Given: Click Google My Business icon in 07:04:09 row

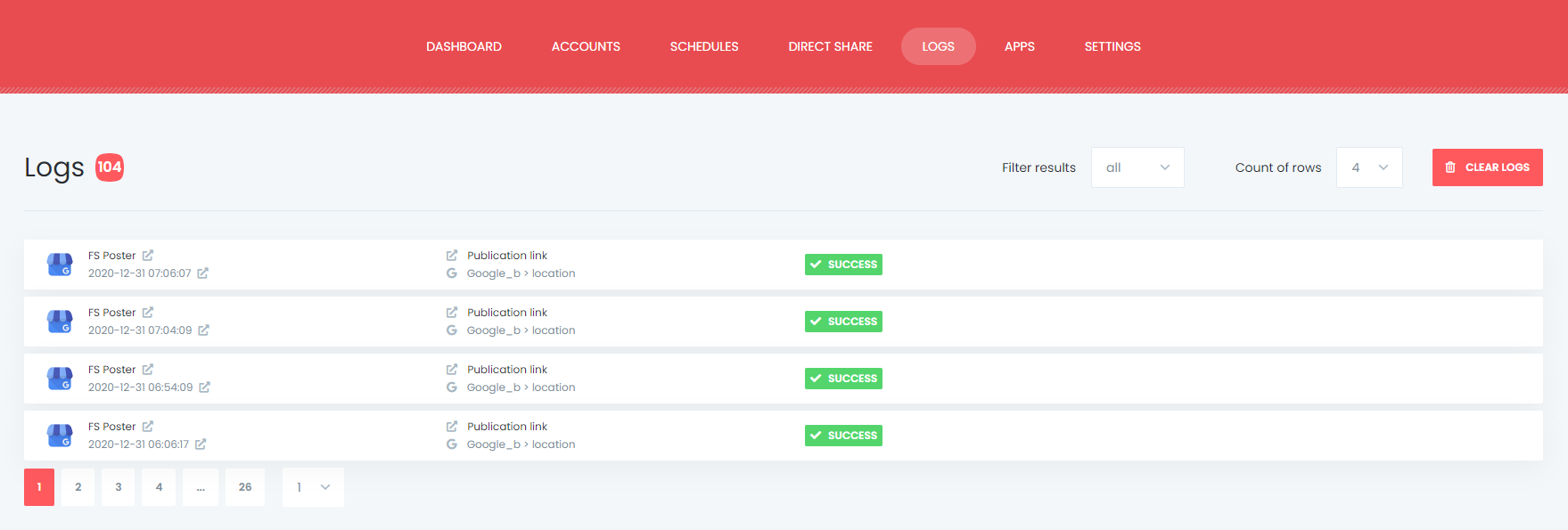Looking at the screenshot, I should click(60, 322).
